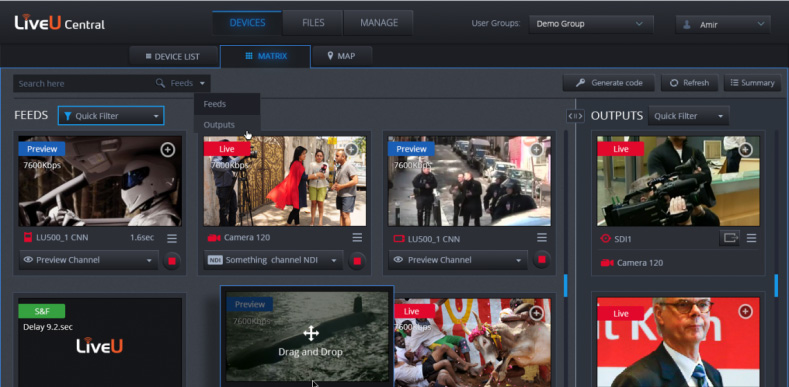Open hamburger menu for police LU500_1 CNN feed

[x=541, y=238]
